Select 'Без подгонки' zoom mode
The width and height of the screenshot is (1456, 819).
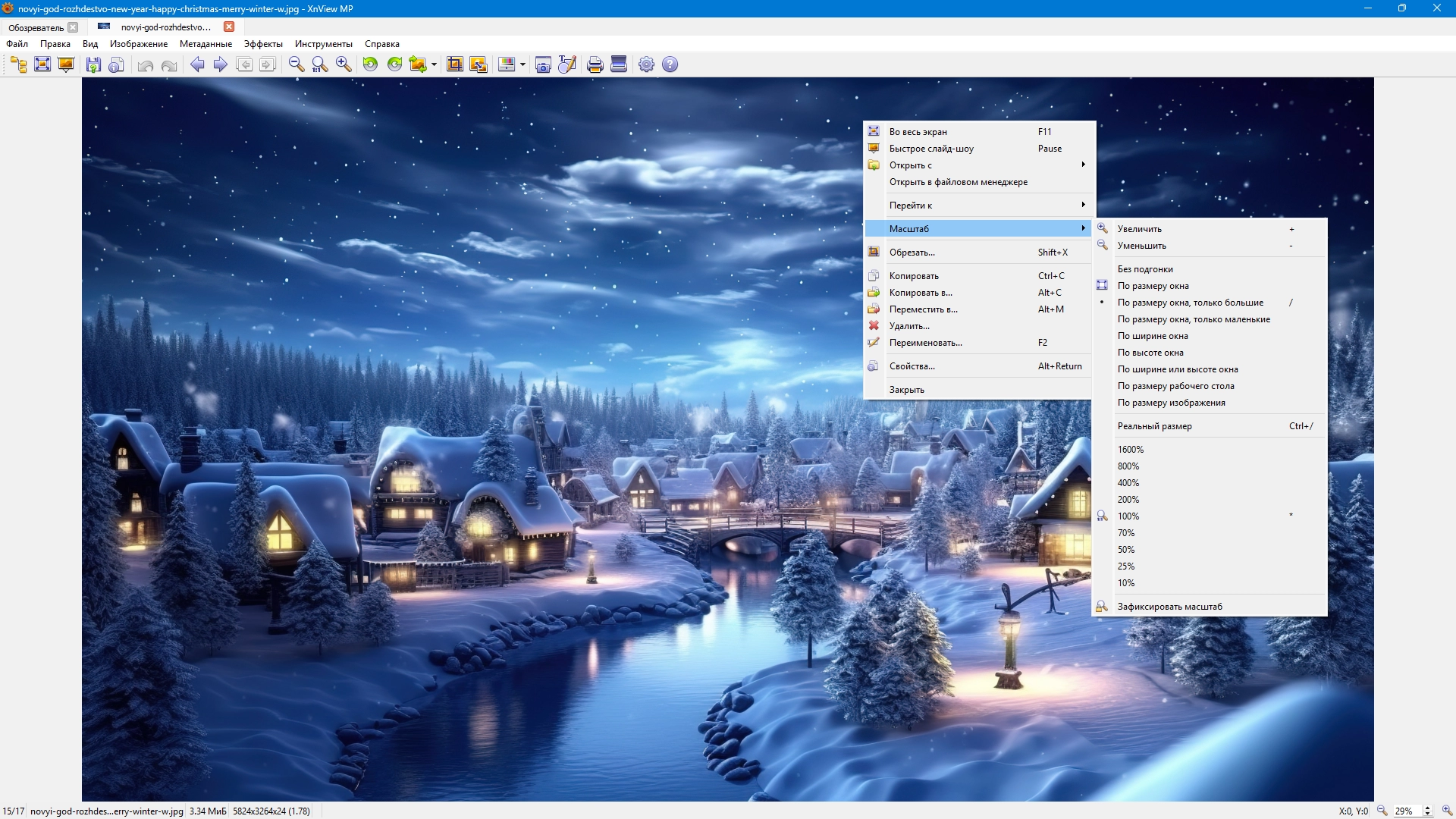[x=1144, y=269]
